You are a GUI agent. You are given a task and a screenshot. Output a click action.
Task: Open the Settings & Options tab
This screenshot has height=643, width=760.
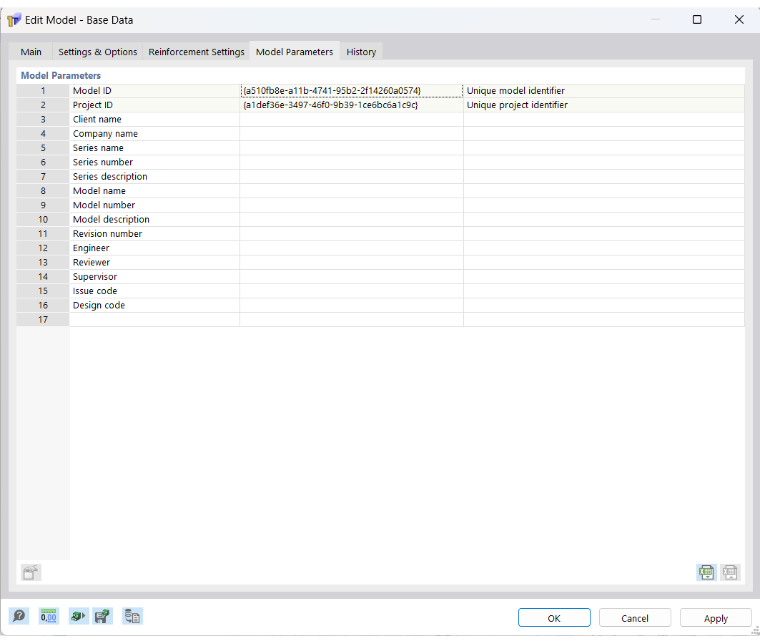click(x=97, y=52)
